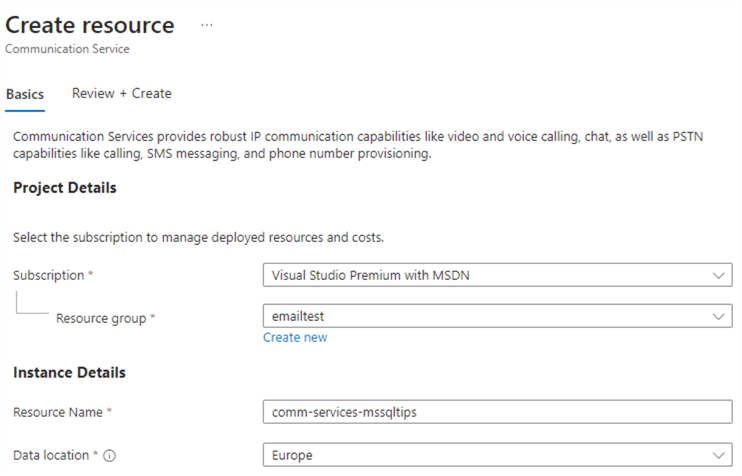Click the Instance Details section heading
742x476 pixels.
click(x=70, y=372)
